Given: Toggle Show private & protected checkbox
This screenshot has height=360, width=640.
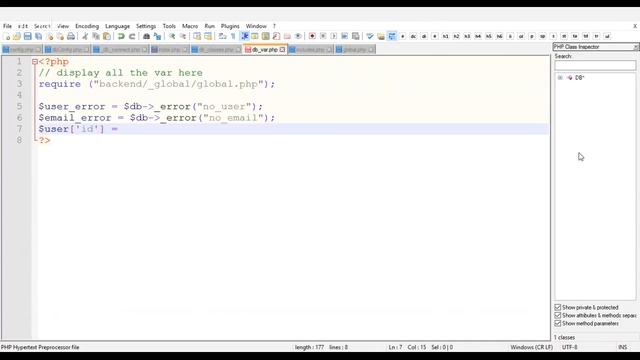Looking at the screenshot, I should point(558,307).
